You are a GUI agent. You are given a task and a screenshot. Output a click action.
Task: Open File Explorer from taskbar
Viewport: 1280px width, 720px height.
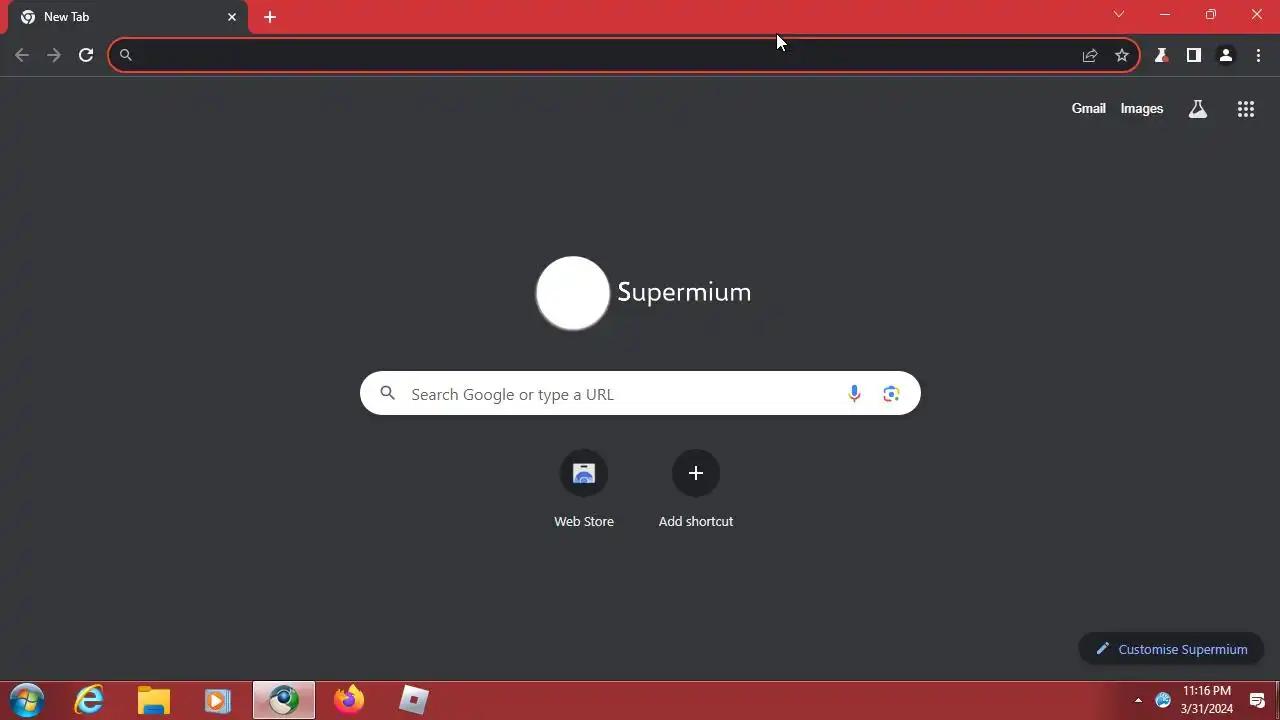(x=154, y=700)
